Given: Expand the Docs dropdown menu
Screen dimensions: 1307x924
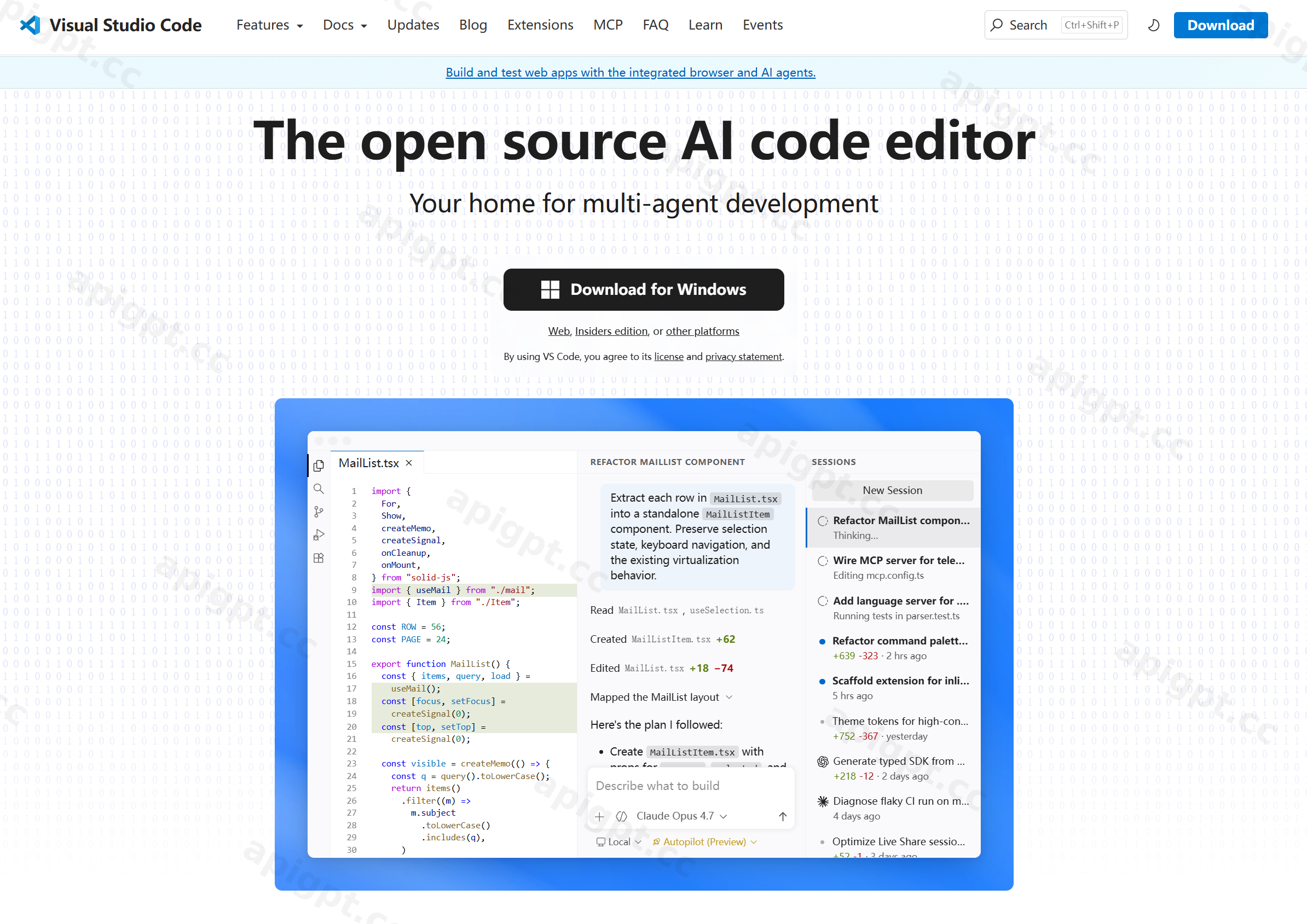Looking at the screenshot, I should pos(345,25).
